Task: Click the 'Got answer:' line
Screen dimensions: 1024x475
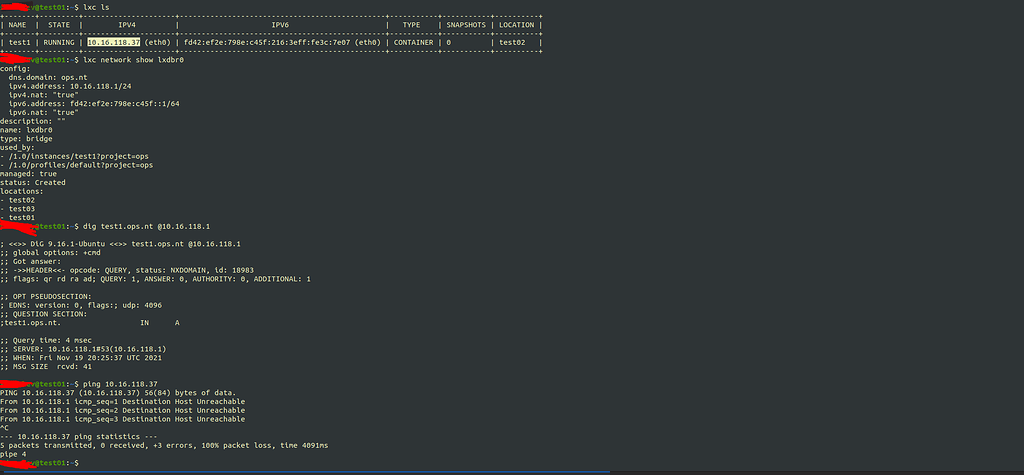Action: tap(31, 261)
